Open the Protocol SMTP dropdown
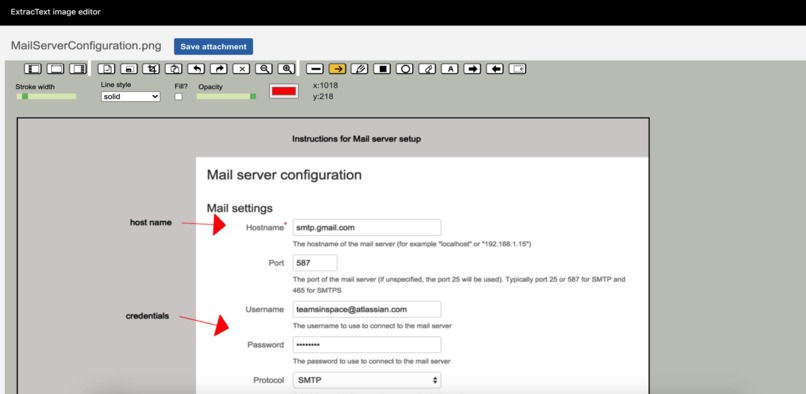Screen dimensions: 806x394 coord(367,381)
